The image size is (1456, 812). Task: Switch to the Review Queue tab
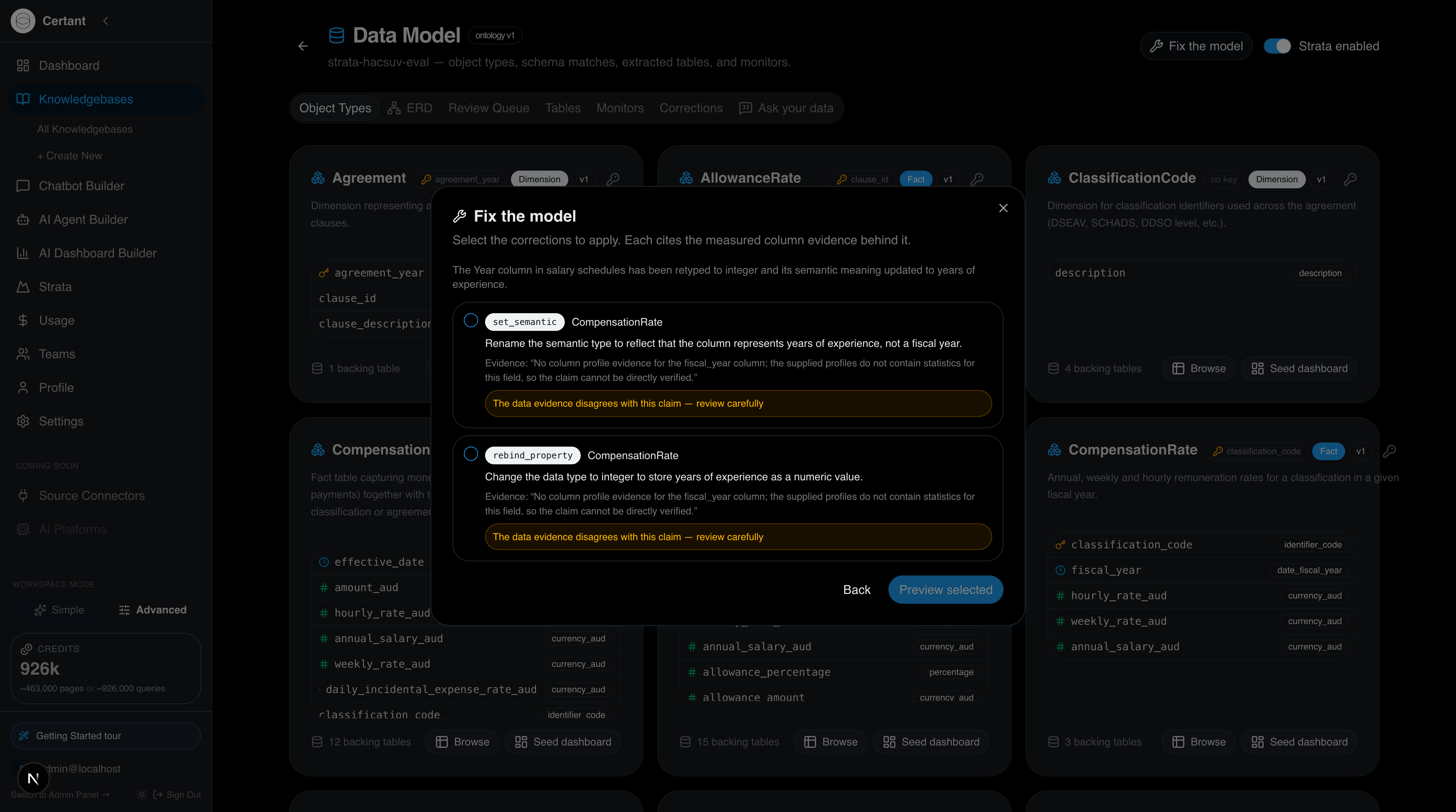pos(488,108)
